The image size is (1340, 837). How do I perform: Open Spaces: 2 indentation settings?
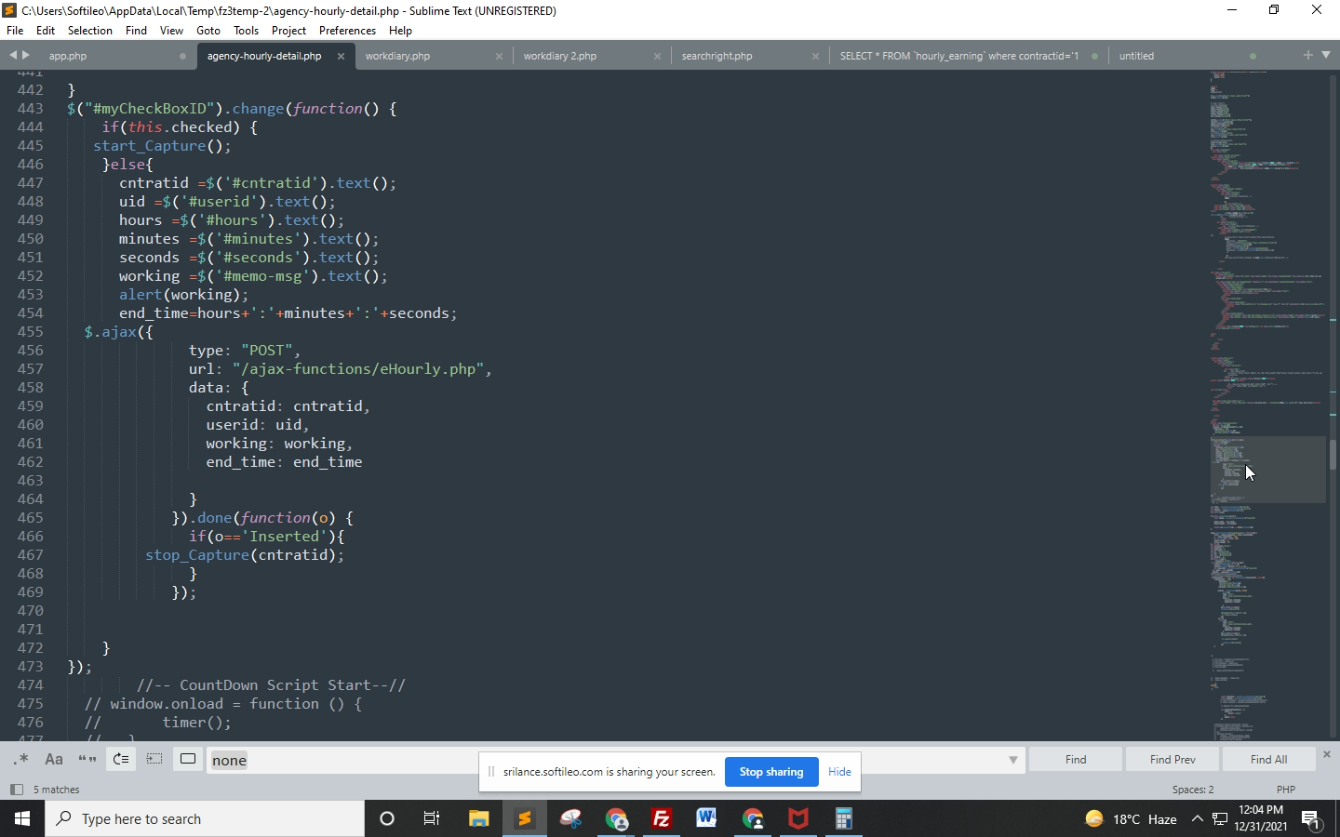pos(1192,789)
